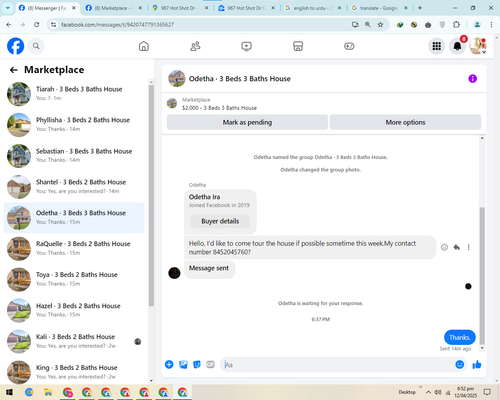The image size is (500, 400).
Task: Send a thumbs-up like
Action: (x=477, y=364)
